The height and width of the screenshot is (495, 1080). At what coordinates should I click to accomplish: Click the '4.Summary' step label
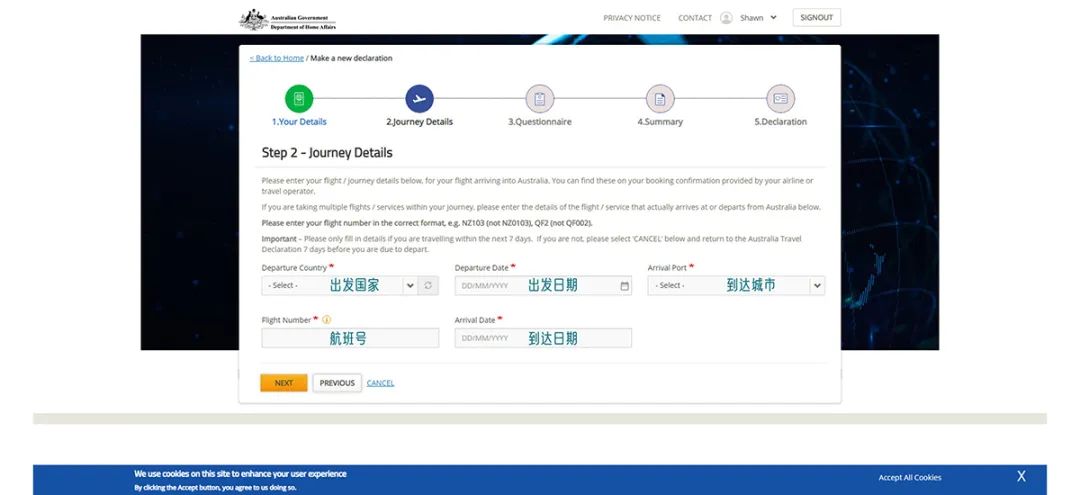pyautogui.click(x=660, y=122)
